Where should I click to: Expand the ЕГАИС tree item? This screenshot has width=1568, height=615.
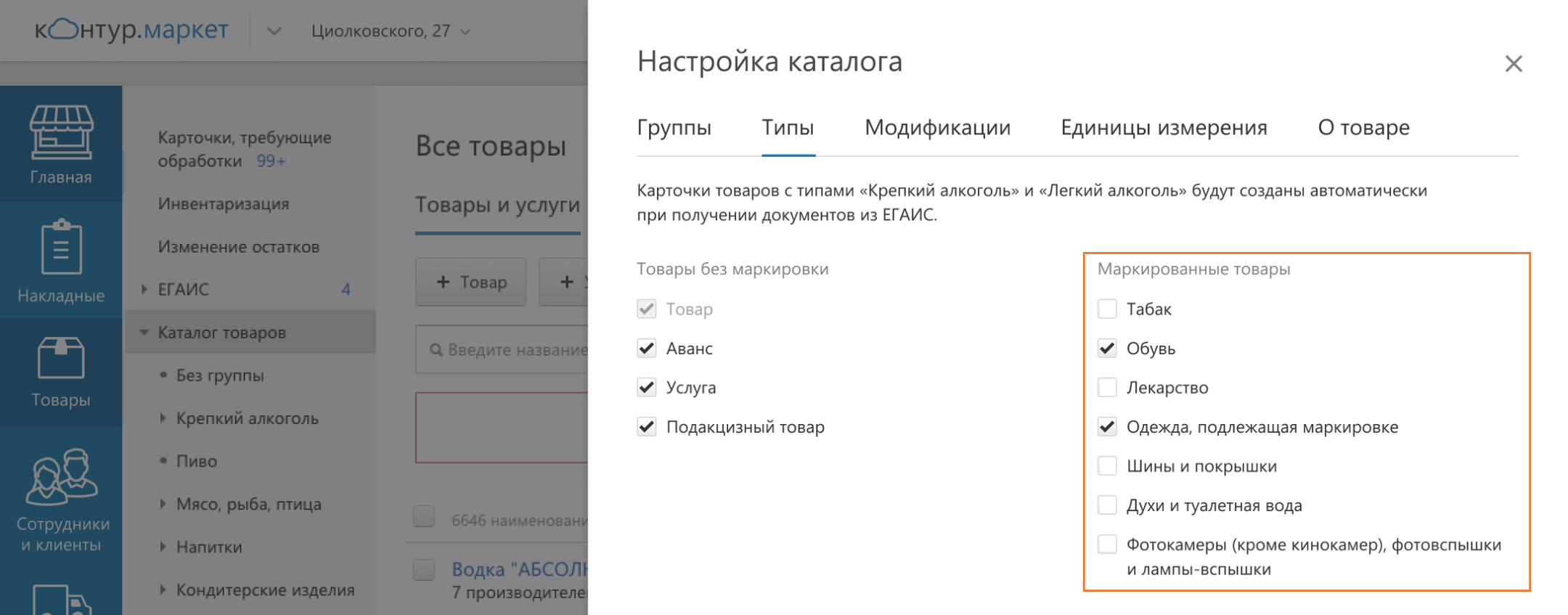pyautogui.click(x=144, y=289)
